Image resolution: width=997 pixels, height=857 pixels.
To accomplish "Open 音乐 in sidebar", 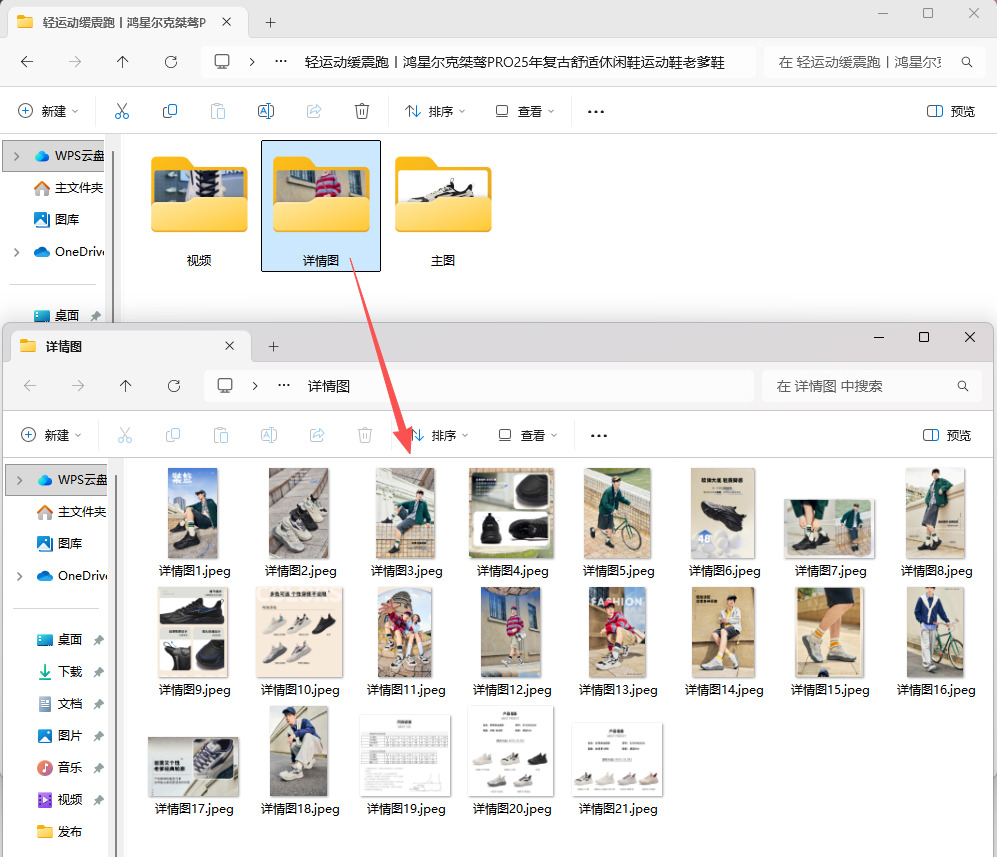I will coord(60,768).
